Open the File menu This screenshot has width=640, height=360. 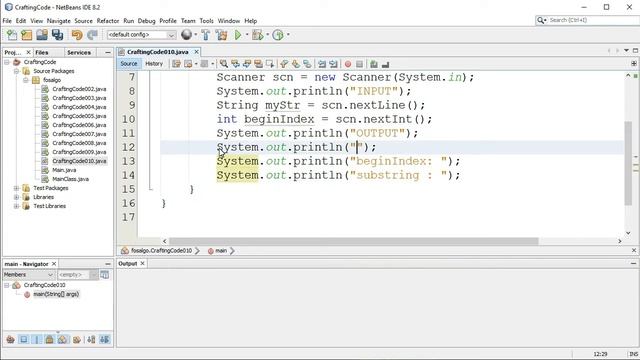coord(7,21)
